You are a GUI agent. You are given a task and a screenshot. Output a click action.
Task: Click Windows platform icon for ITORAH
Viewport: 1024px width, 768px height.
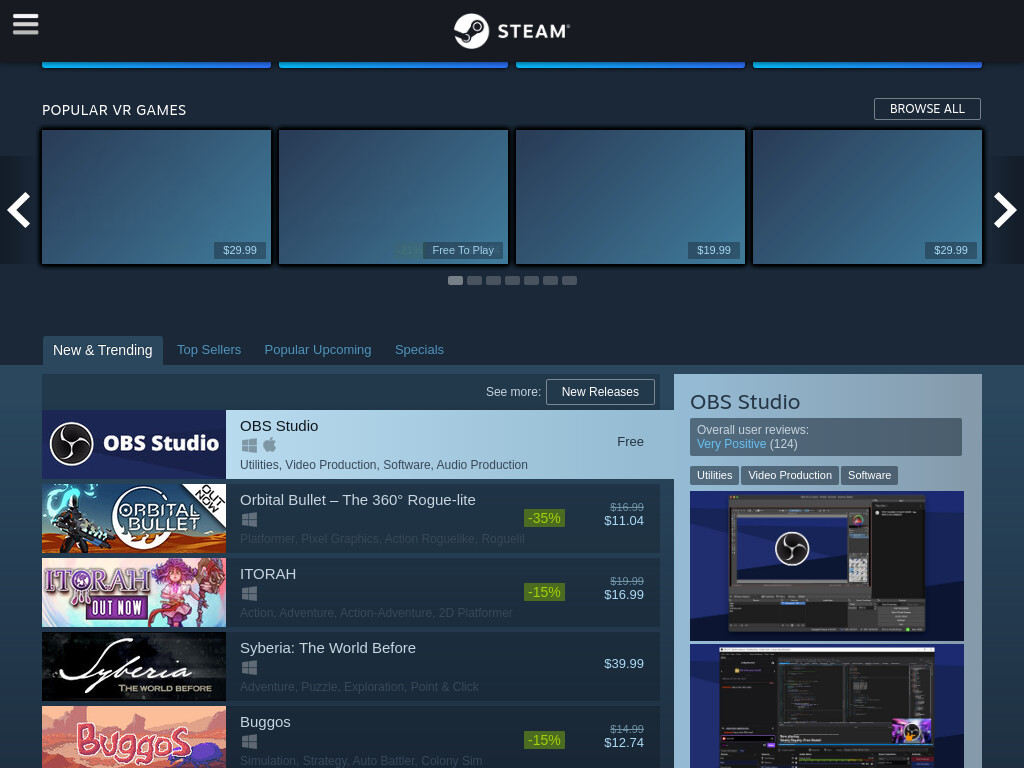pos(249,594)
